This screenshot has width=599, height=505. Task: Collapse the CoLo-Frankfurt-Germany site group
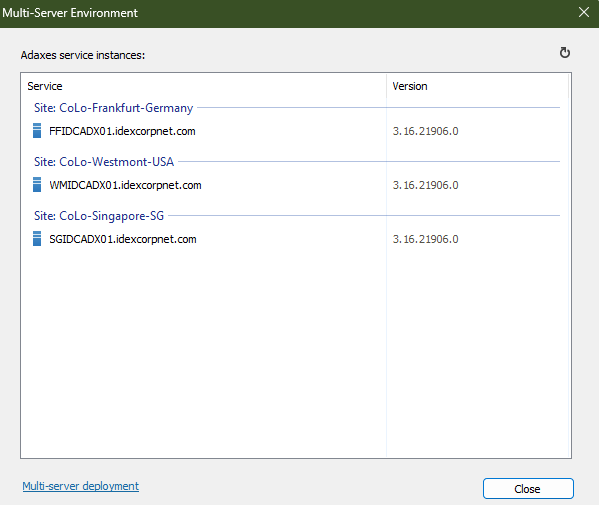pyautogui.click(x=113, y=108)
